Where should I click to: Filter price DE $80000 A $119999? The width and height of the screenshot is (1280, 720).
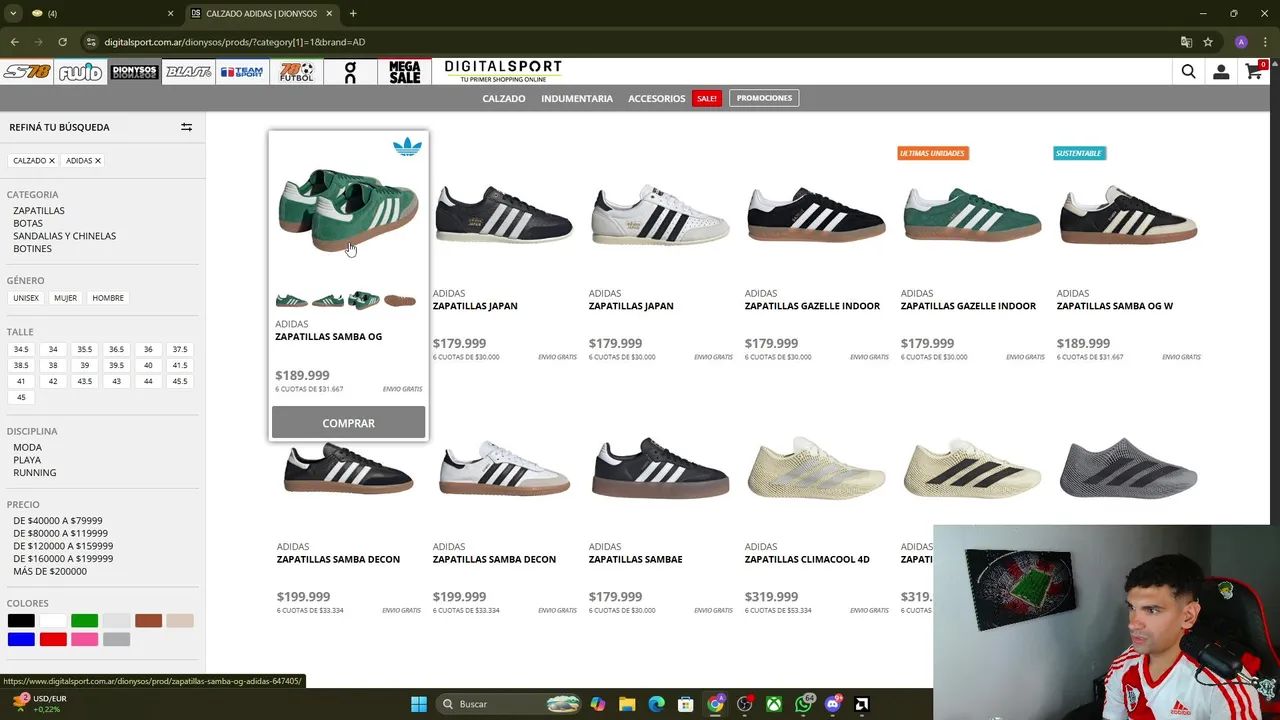60,534
